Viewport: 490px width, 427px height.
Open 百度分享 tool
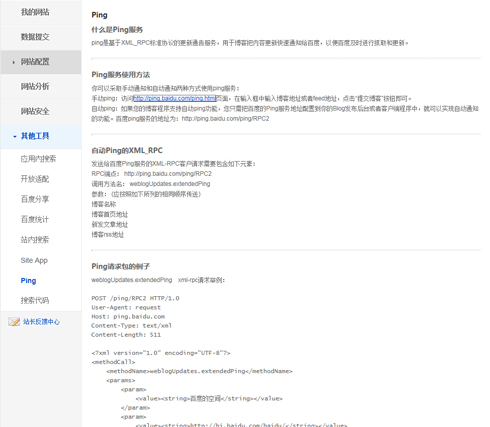click(35, 199)
